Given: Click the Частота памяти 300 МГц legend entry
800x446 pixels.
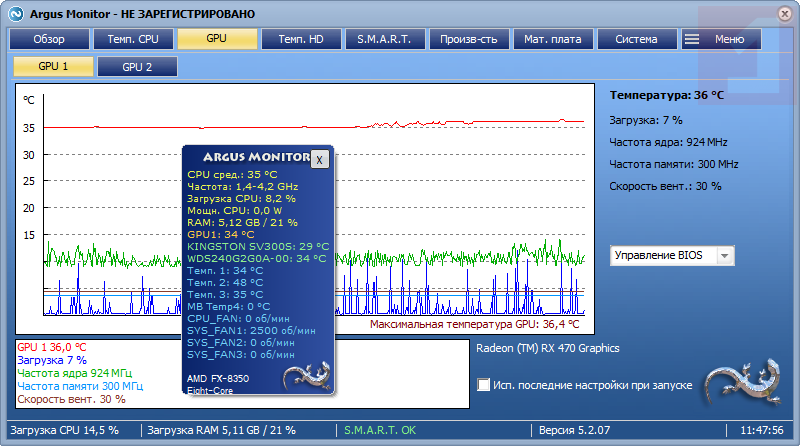Looking at the screenshot, I should pyautogui.click(x=80, y=386).
